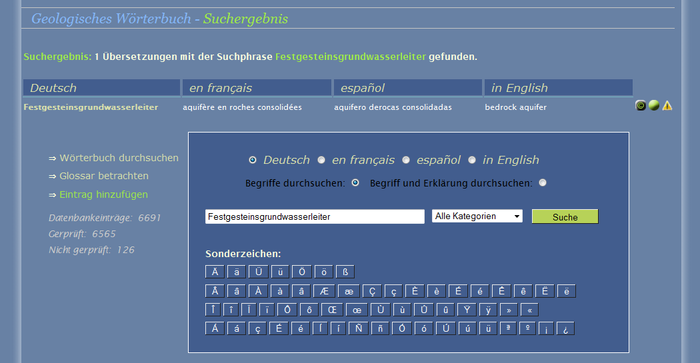Insert the inverted exclamation mark ¡

[546, 329]
